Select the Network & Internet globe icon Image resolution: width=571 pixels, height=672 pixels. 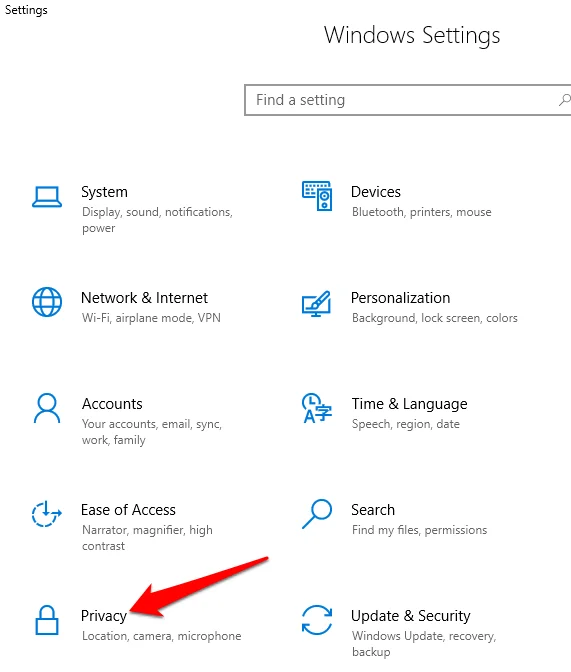pyautogui.click(x=47, y=302)
